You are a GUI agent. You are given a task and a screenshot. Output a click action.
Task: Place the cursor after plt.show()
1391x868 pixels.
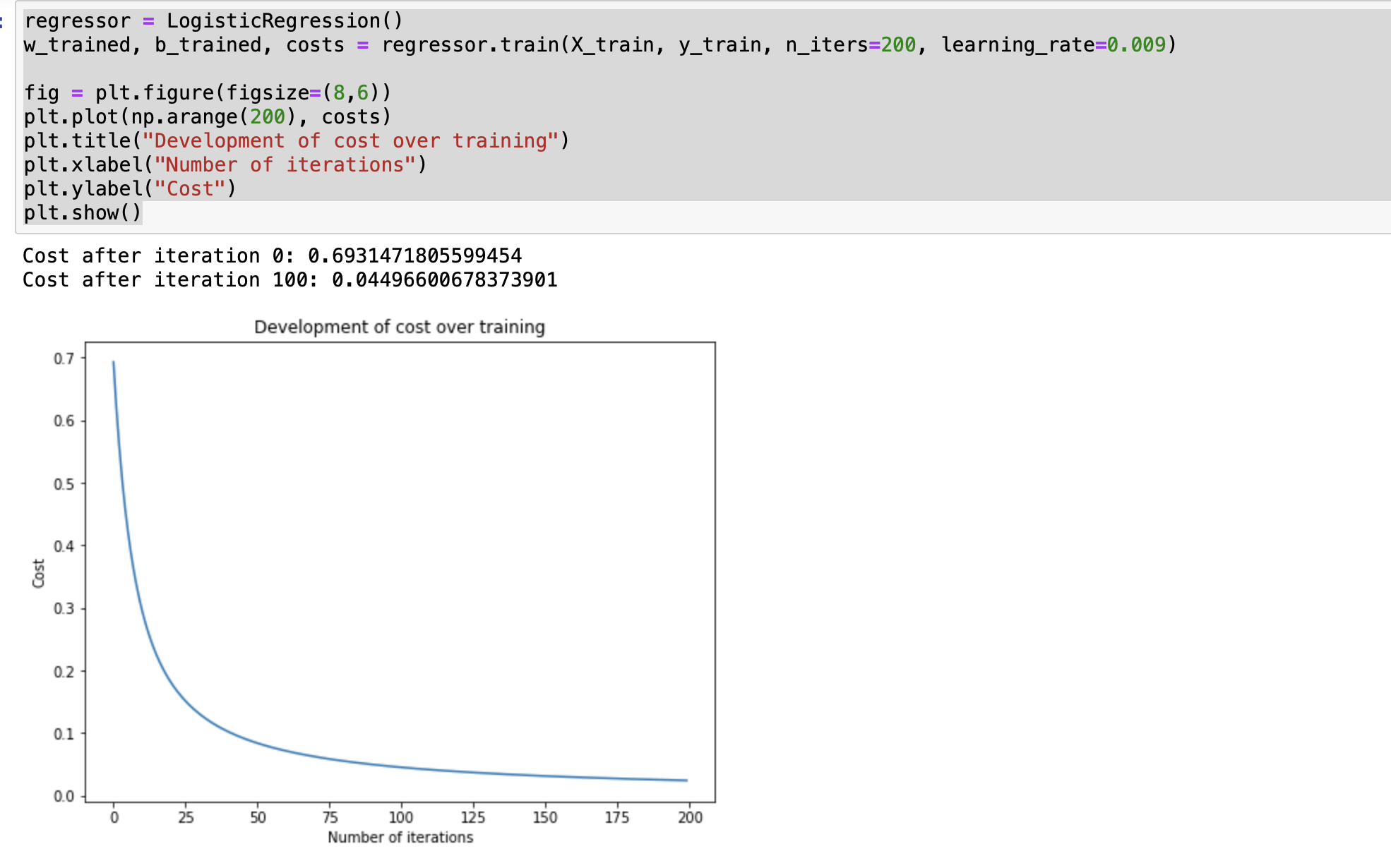coord(142,212)
